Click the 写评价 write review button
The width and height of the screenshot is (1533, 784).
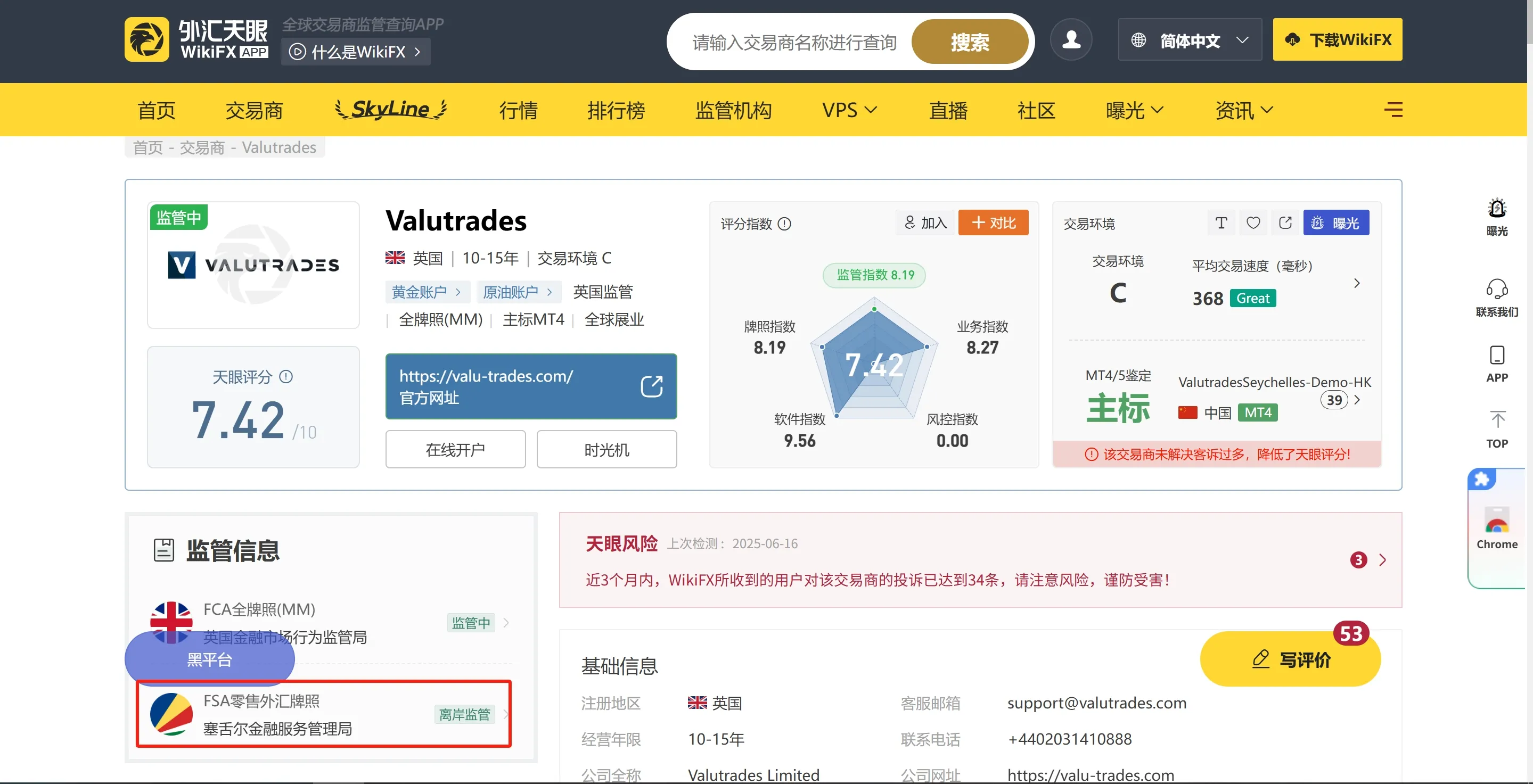[x=1290, y=659]
